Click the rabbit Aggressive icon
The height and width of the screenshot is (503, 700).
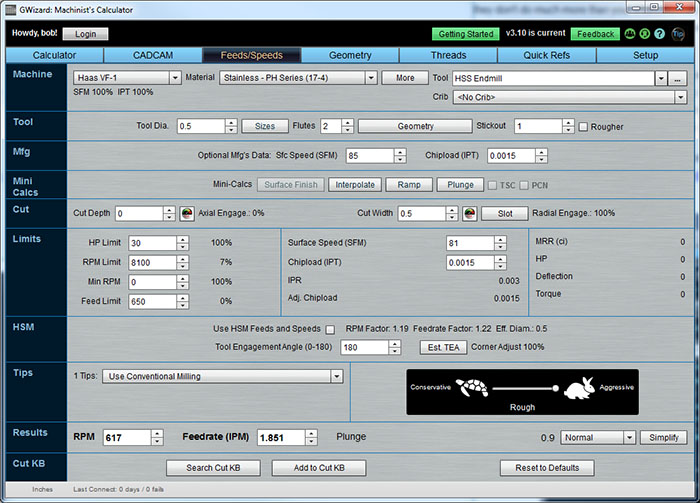coord(579,388)
